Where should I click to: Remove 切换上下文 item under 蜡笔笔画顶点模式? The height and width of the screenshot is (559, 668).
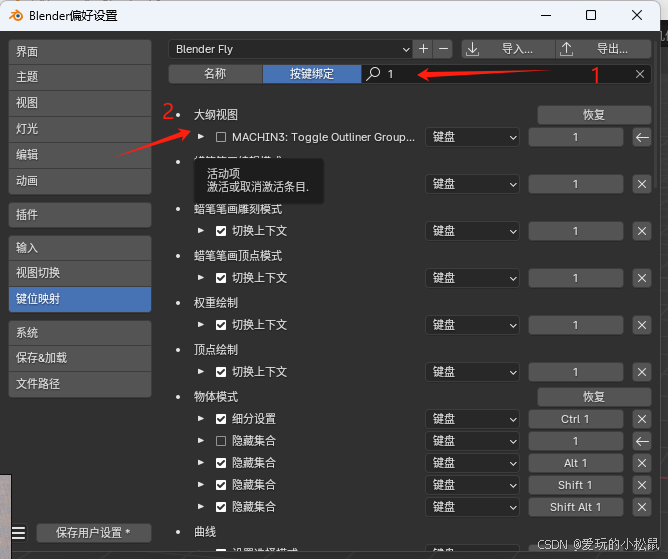[642, 278]
